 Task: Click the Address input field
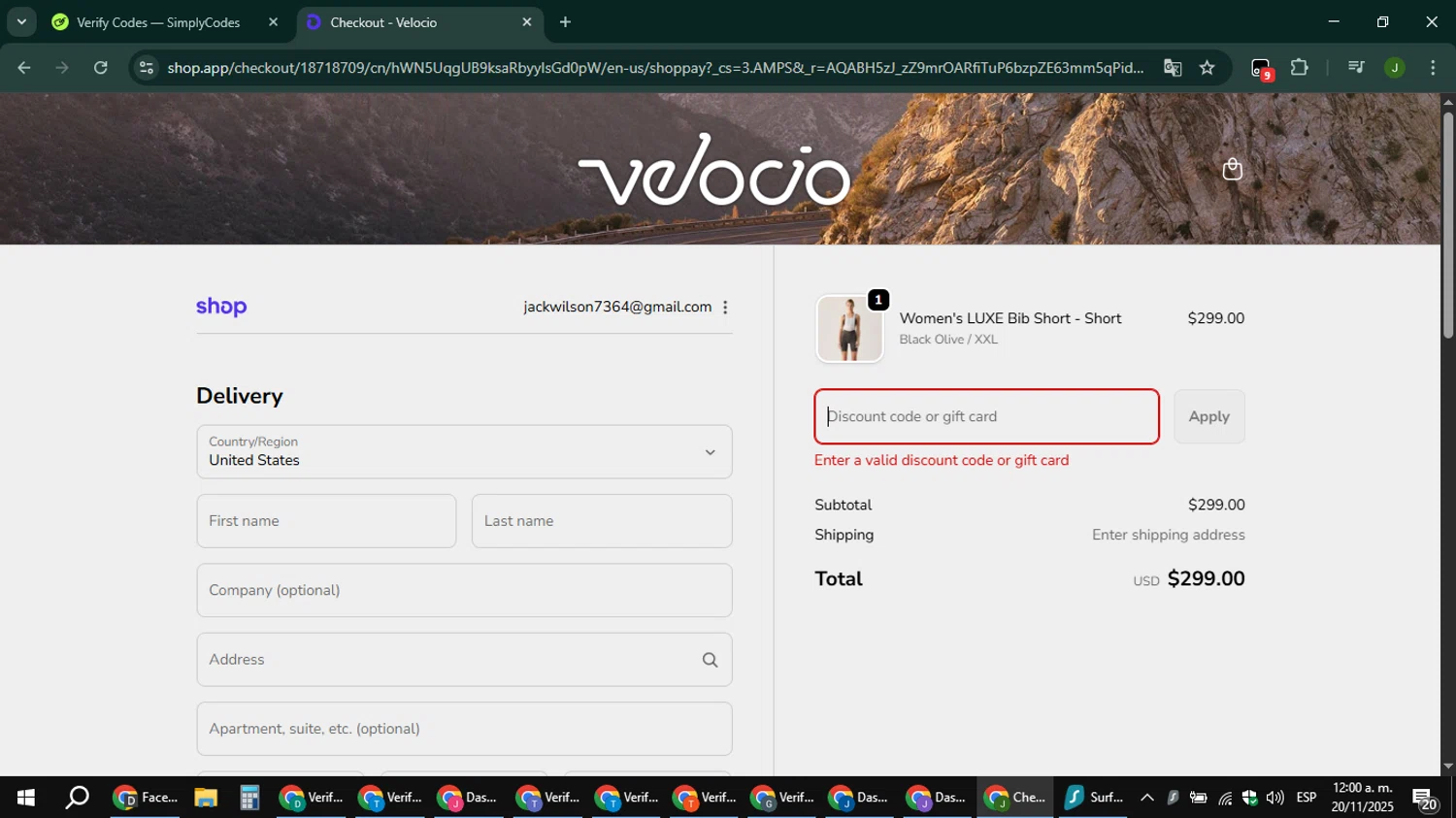pyautogui.click(x=464, y=660)
